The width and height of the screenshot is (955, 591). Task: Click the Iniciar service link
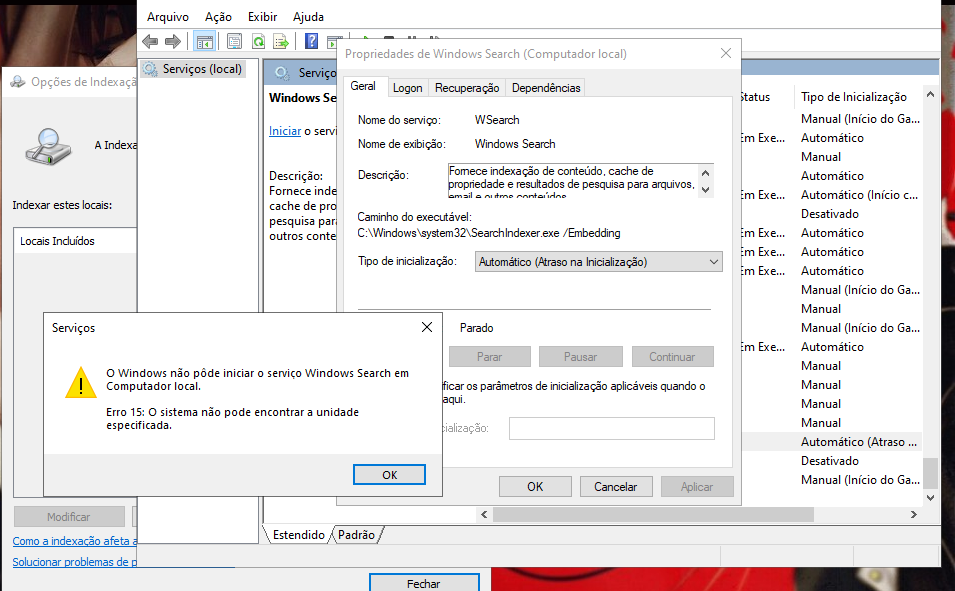tap(285, 131)
